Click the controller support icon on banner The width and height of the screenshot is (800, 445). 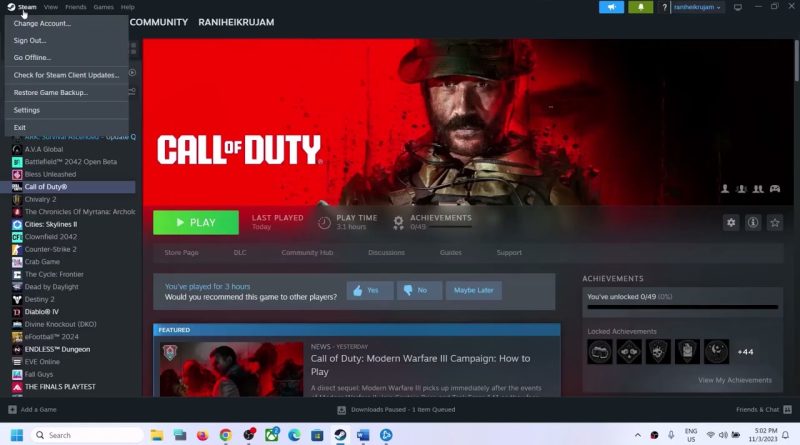775,189
